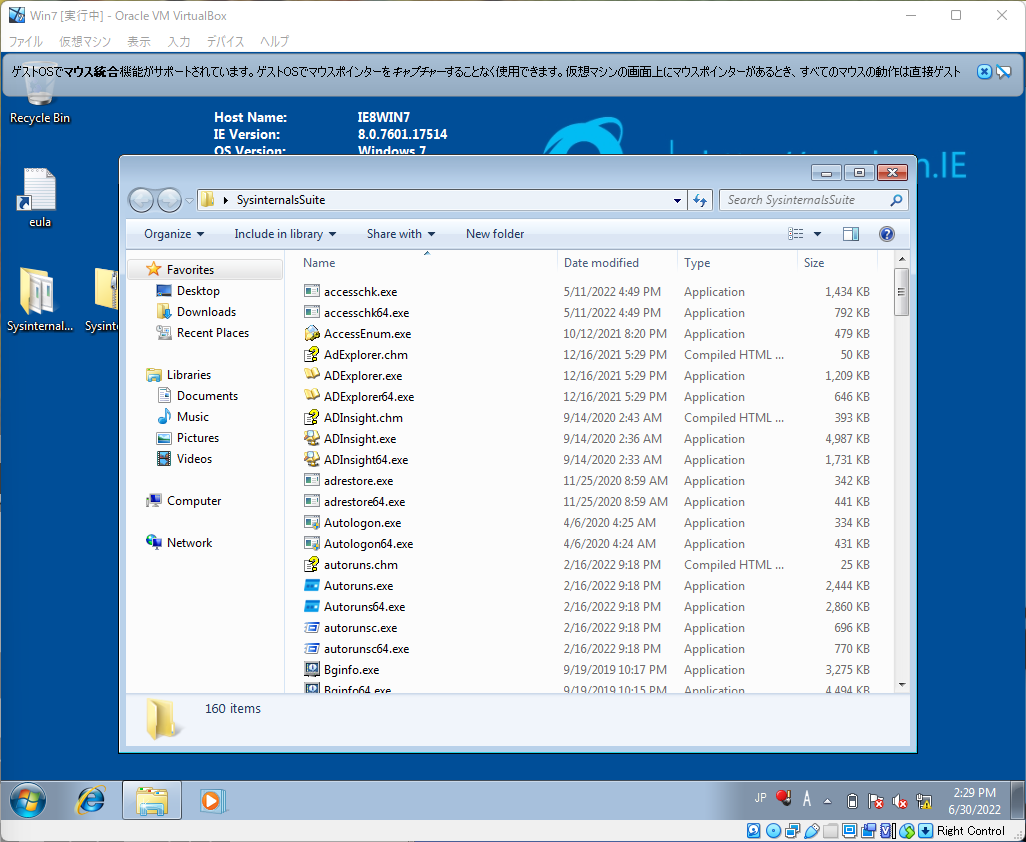The width and height of the screenshot is (1026, 842).
Task: Sort by Date modified column header
Action: [x=617, y=262]
